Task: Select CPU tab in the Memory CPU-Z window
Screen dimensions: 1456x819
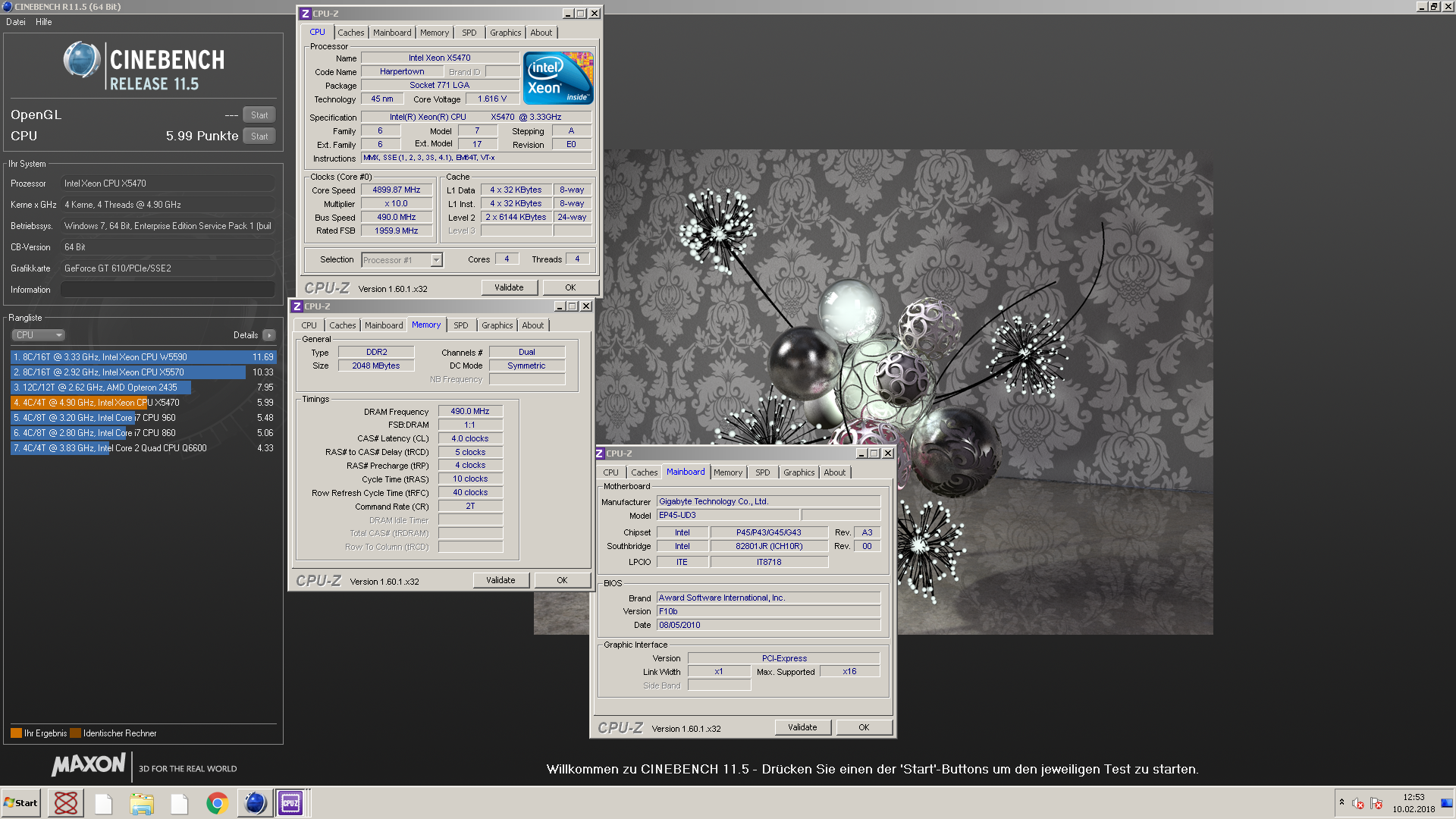Action: click(309, 325)
